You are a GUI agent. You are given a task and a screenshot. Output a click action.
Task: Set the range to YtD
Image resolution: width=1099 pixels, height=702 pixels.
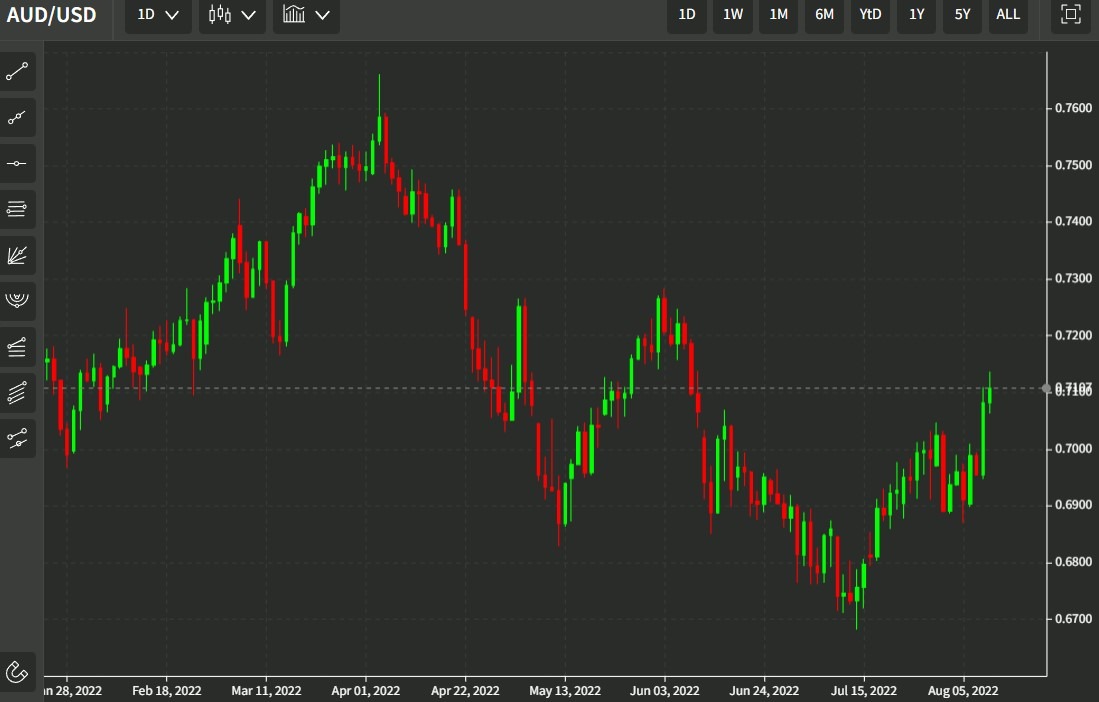click(x=871, y=15)
